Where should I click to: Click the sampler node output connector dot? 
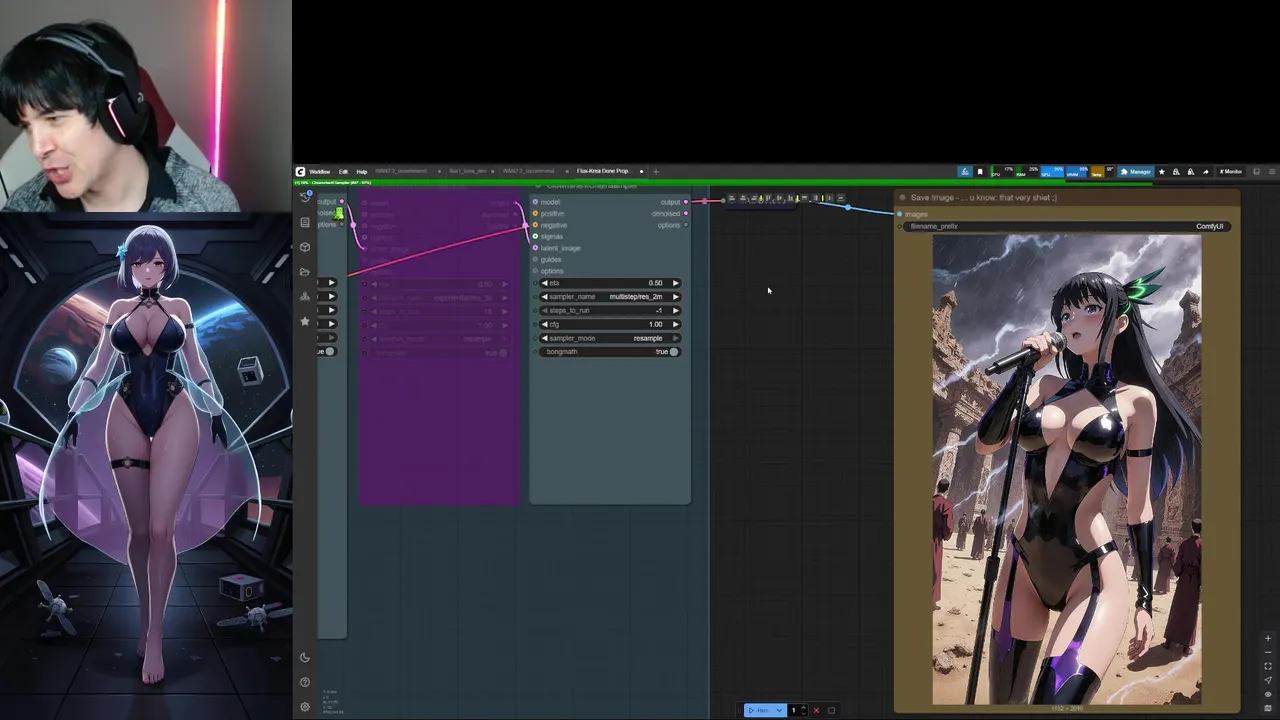pos(686,202)
